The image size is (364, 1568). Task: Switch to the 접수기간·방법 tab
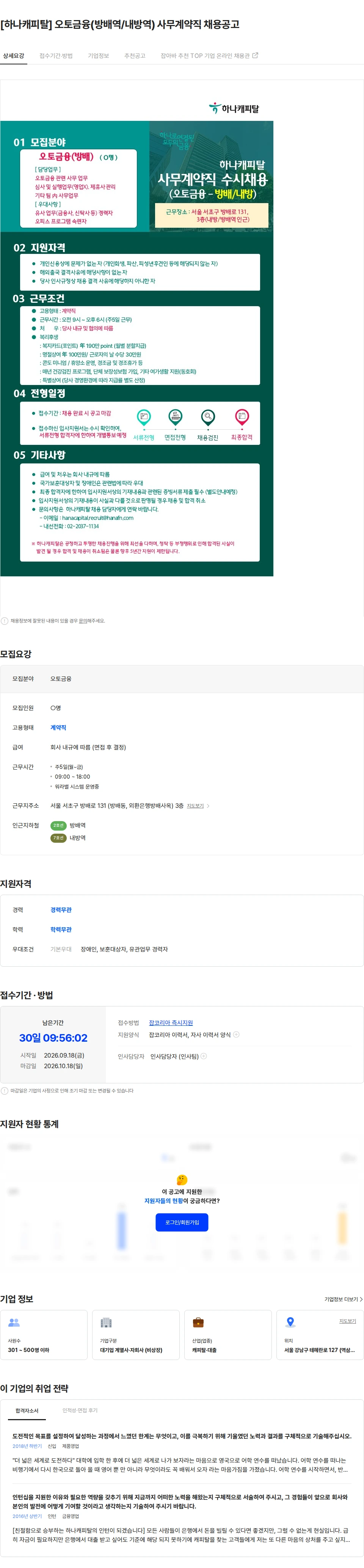pyautogui.click(x=56, y=55)
